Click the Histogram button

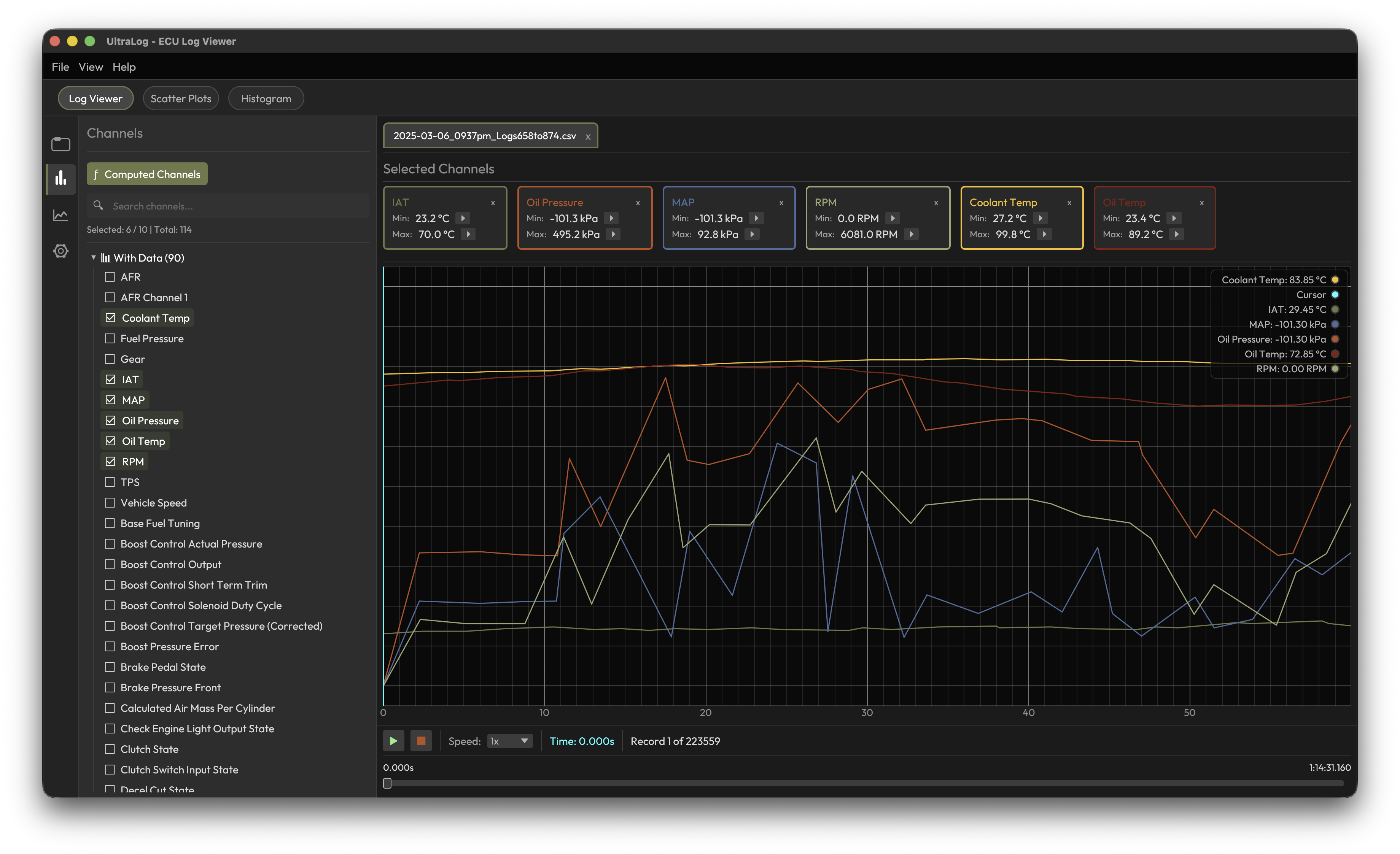pyautogui.click(x=265, y=98)
